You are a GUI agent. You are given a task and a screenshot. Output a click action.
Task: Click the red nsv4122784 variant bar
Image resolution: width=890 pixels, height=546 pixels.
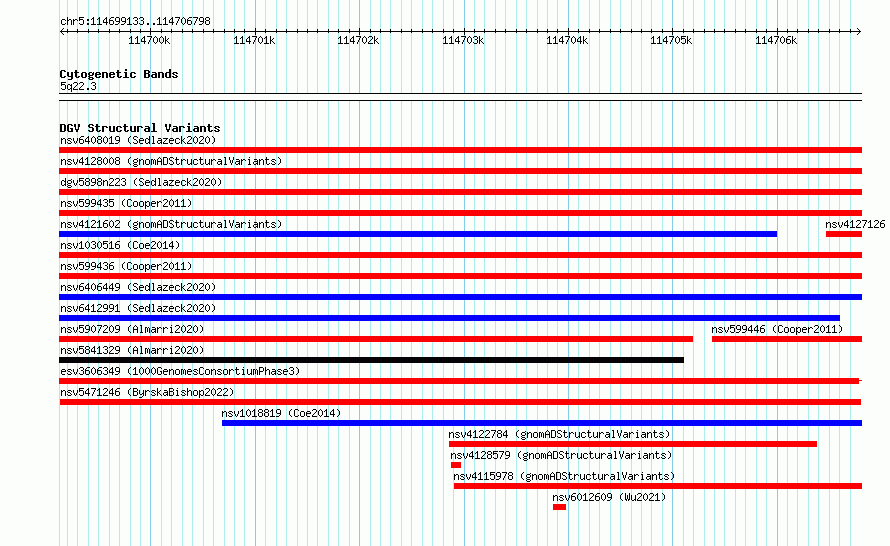click(633, 444)
